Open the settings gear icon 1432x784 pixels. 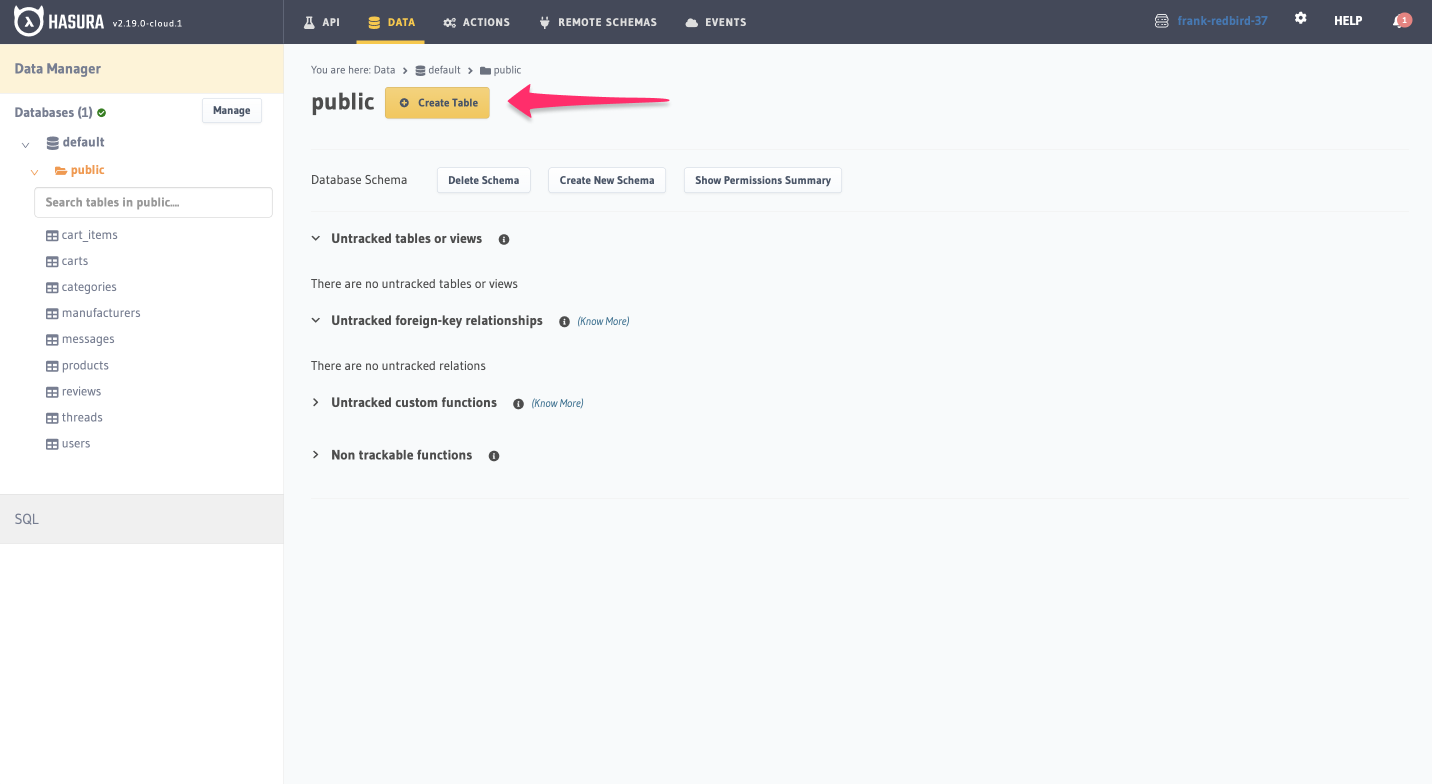[1300, 18]
